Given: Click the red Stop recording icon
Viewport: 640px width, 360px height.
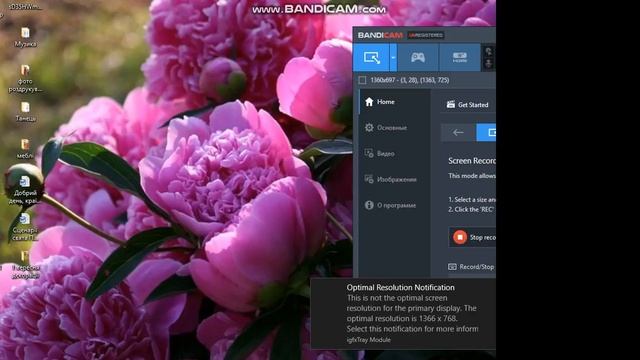Looking at the screenshot, I should 460,237.
